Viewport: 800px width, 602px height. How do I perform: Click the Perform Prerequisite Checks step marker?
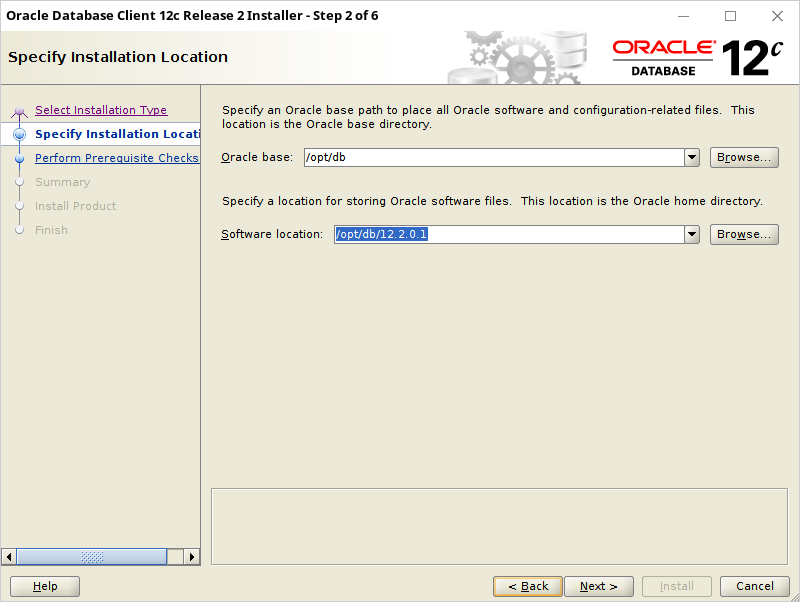[x=19, y=159]
